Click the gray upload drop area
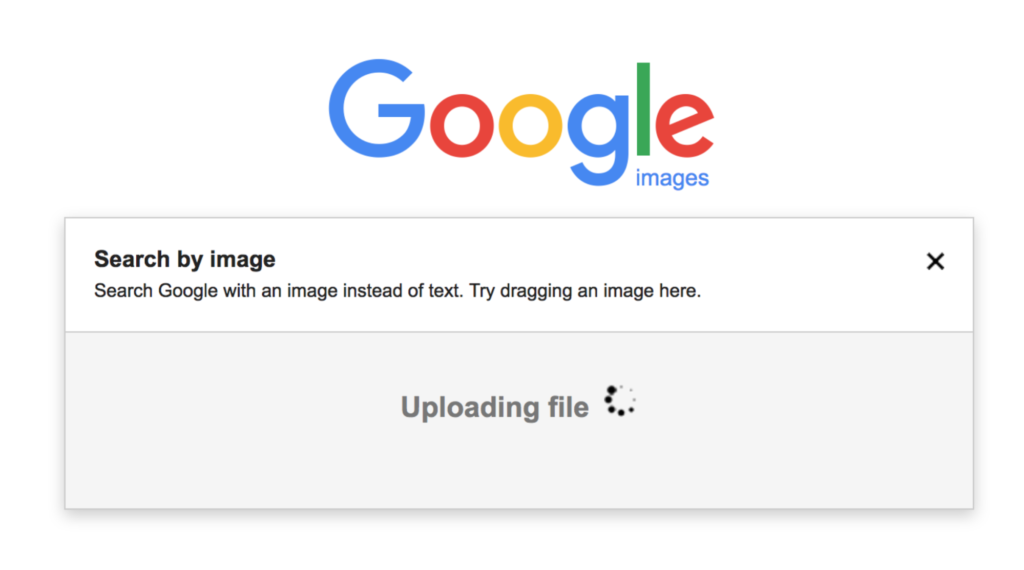Screen dimensions: 1024x570 coord(519,420)
